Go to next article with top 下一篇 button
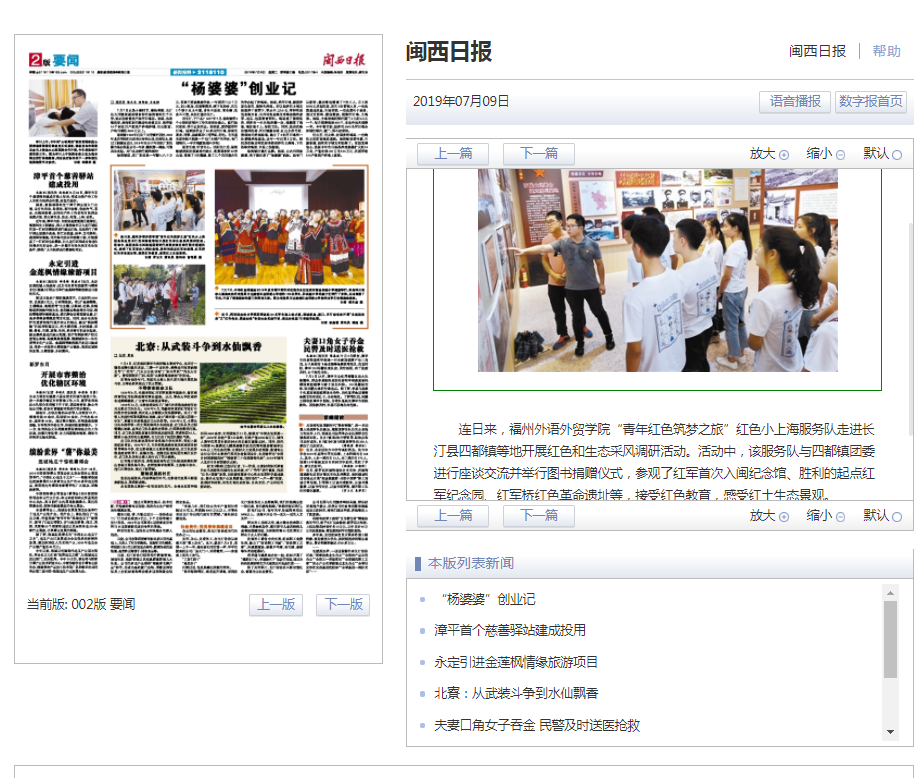Image resolution: width=918 pixels, height=778 pixels. [x=538, y=154]
